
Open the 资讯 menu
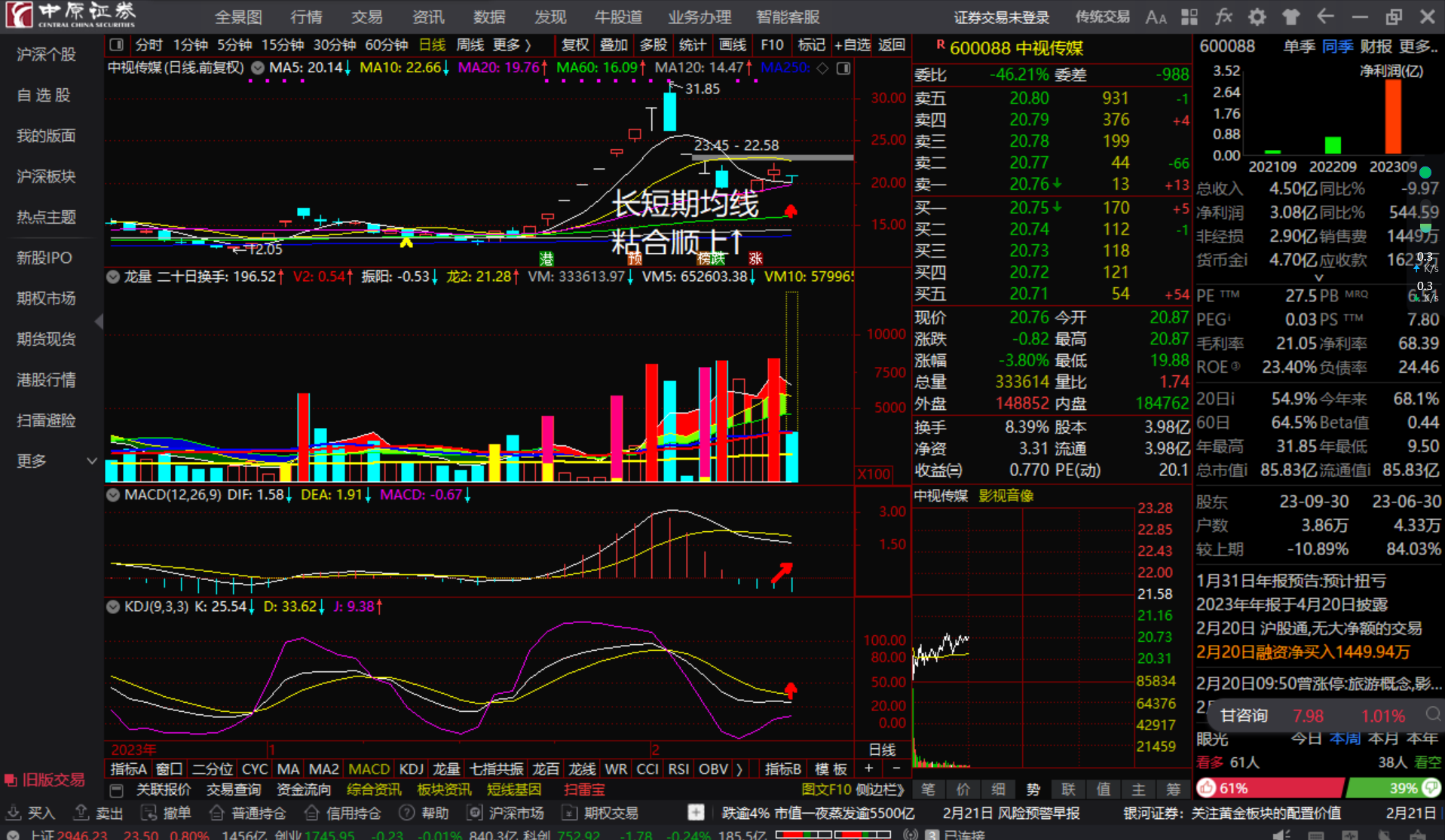tap(428, 17)
